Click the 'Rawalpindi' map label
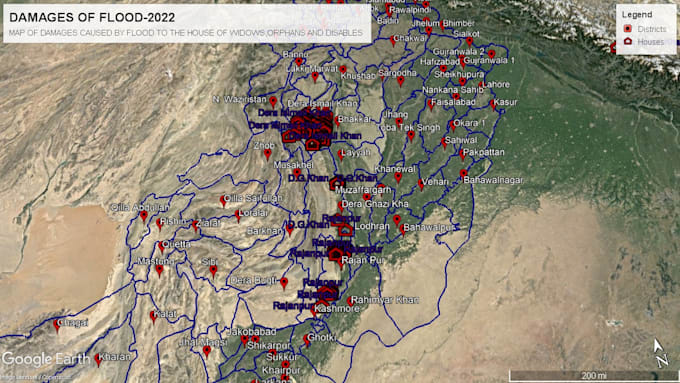 [x=409, y=10]
